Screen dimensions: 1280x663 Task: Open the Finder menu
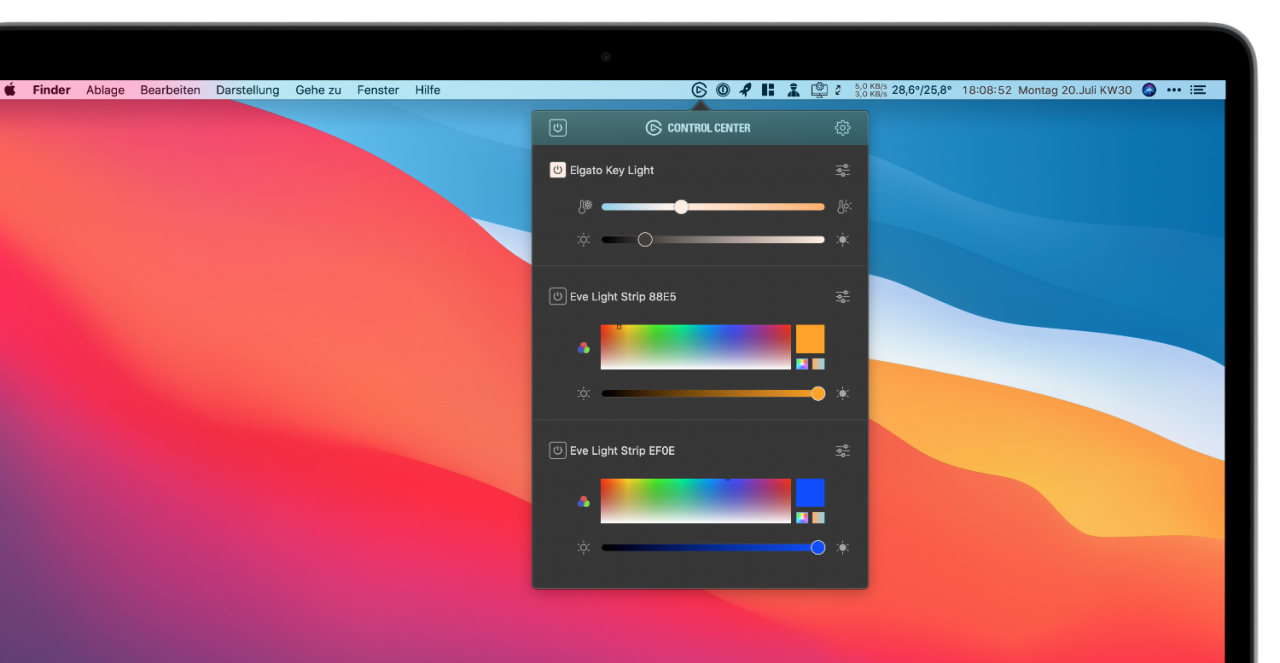point(51,90)
